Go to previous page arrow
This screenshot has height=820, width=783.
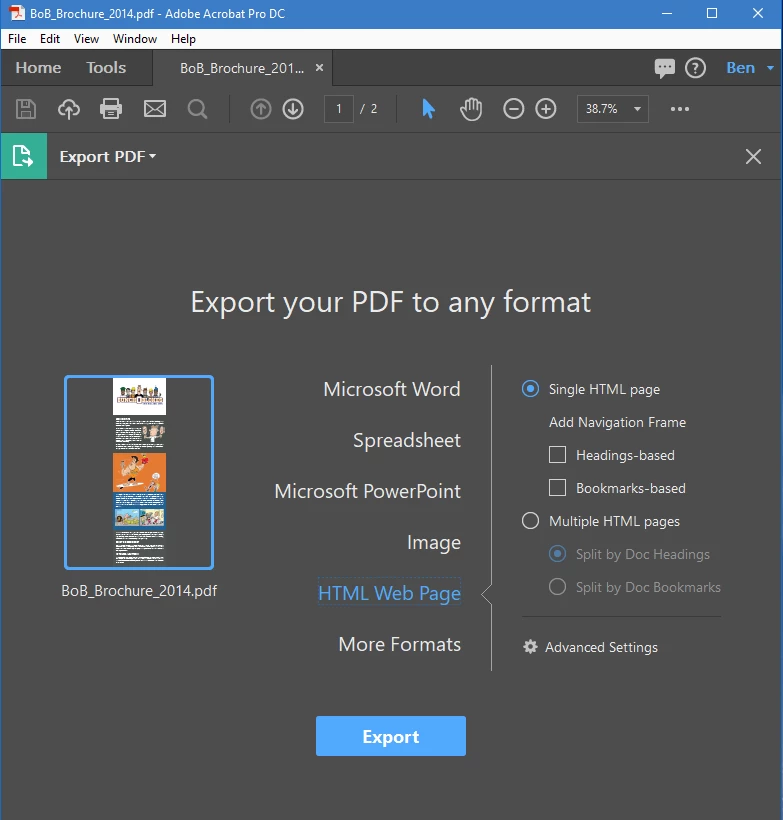260,109
